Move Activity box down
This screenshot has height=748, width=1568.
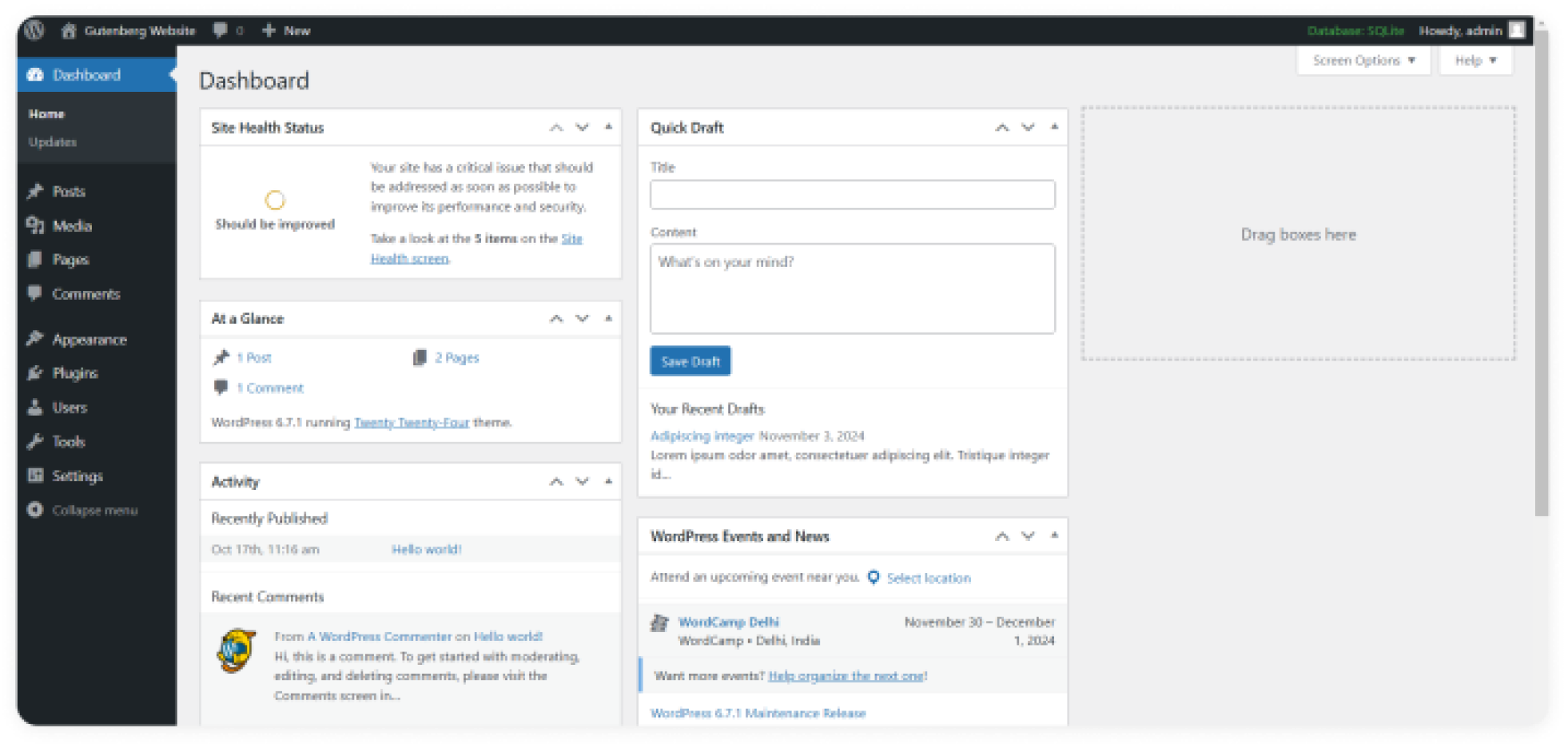pos(583,482)
